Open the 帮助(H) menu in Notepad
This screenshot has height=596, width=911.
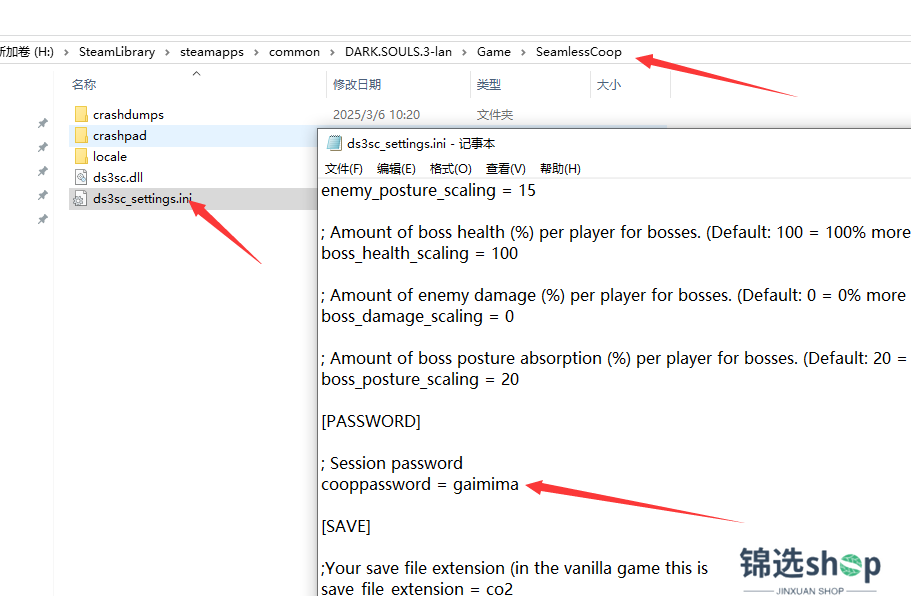point(560,168)
